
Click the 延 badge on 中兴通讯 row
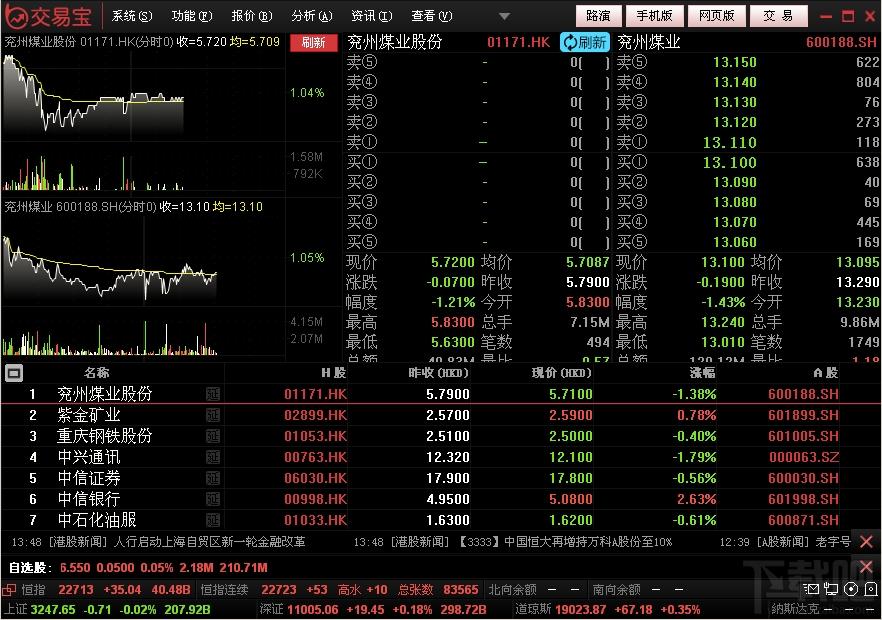(x=213, y=457)
